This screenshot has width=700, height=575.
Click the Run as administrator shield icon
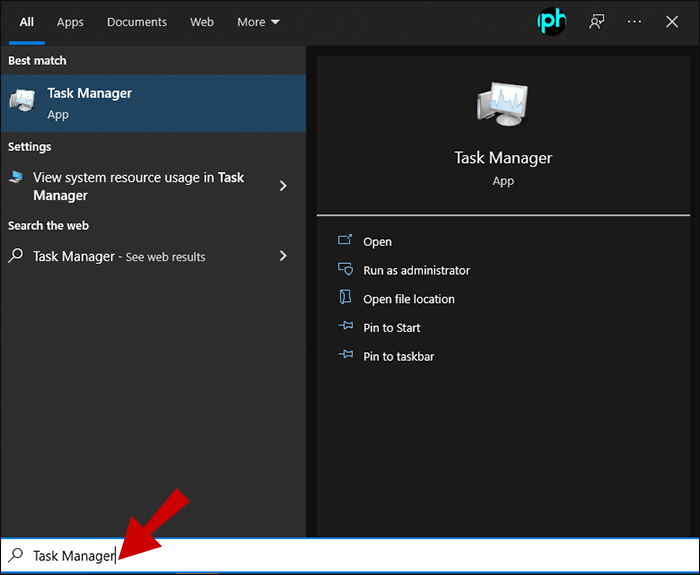coord(346,270)
